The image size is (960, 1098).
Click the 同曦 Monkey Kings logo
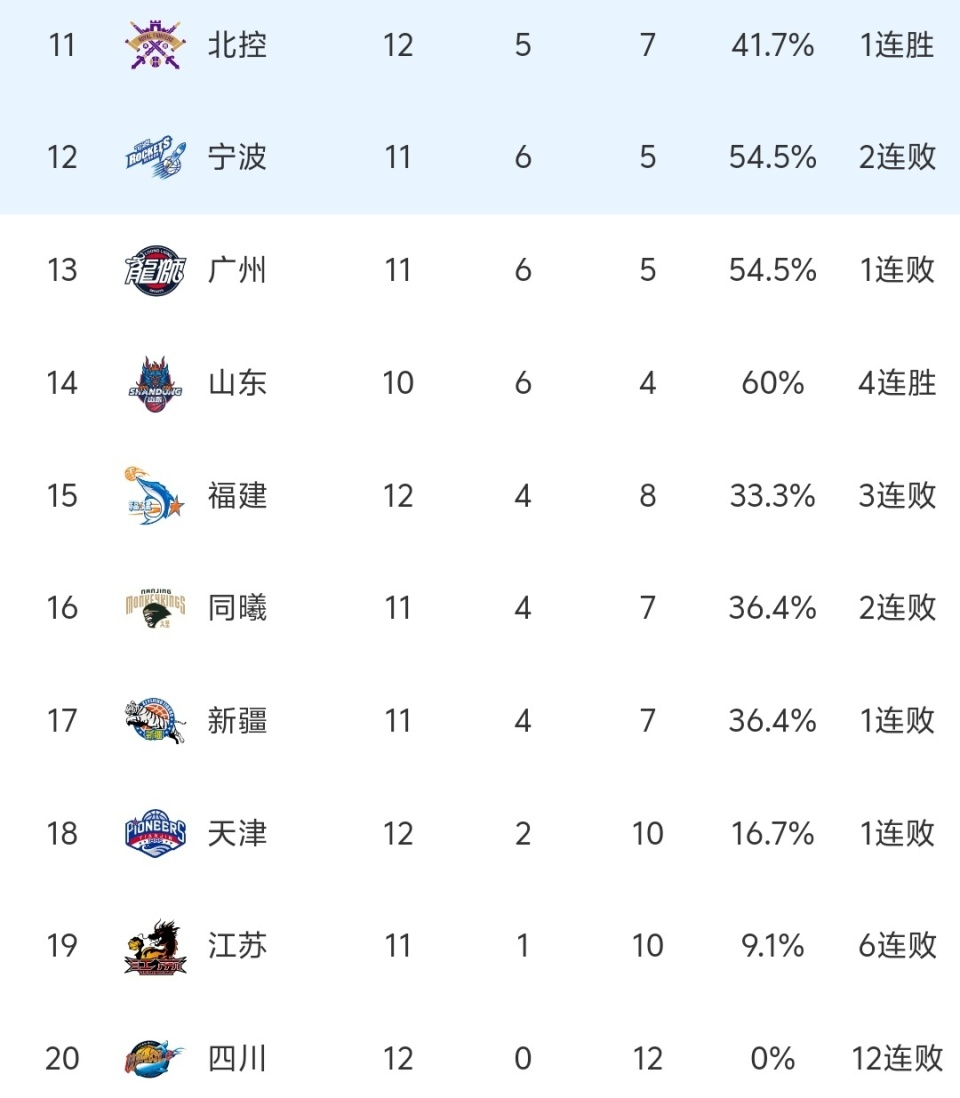tap(155, 608)
